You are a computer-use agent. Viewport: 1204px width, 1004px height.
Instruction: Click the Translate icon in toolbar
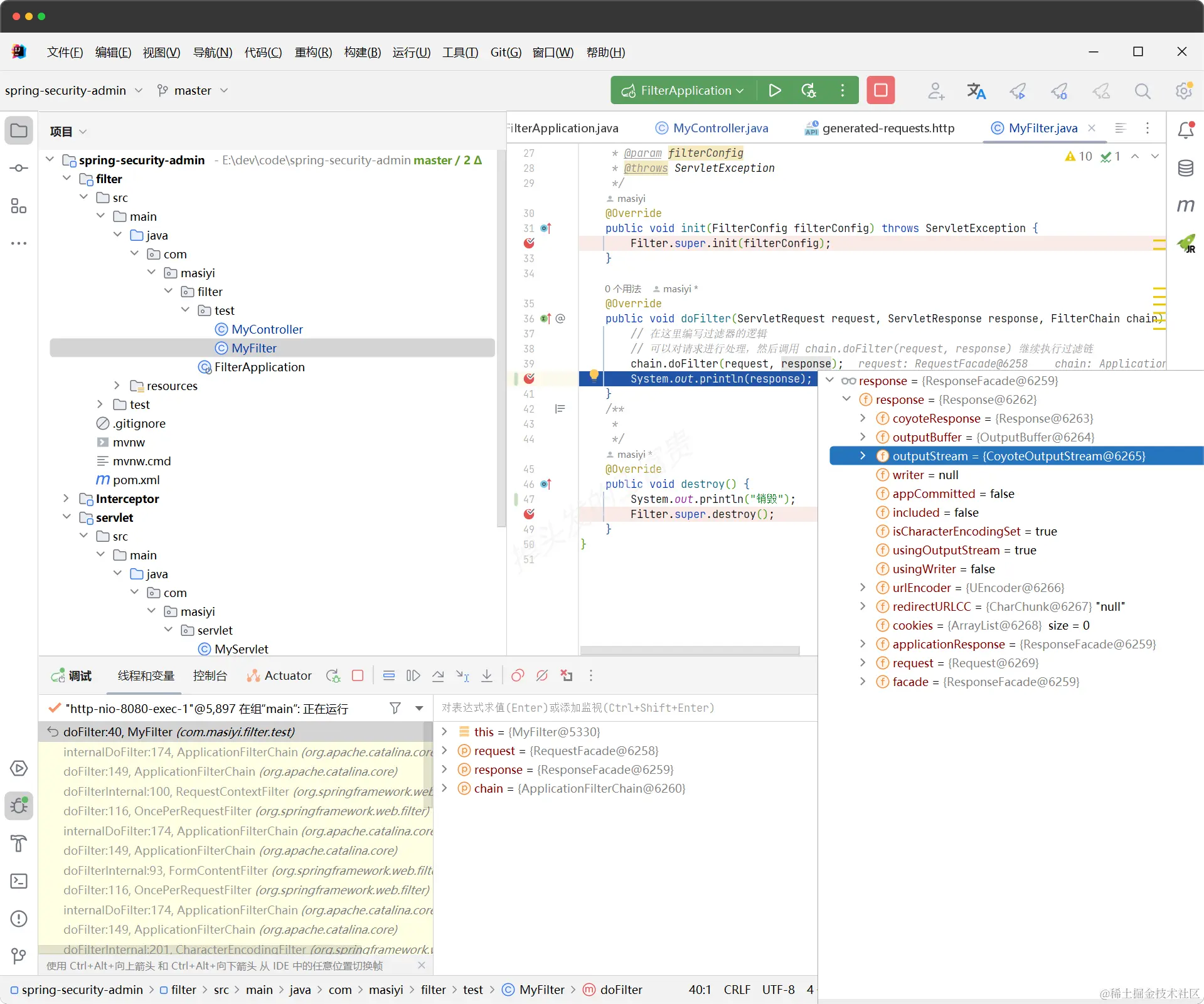(976, 91)
